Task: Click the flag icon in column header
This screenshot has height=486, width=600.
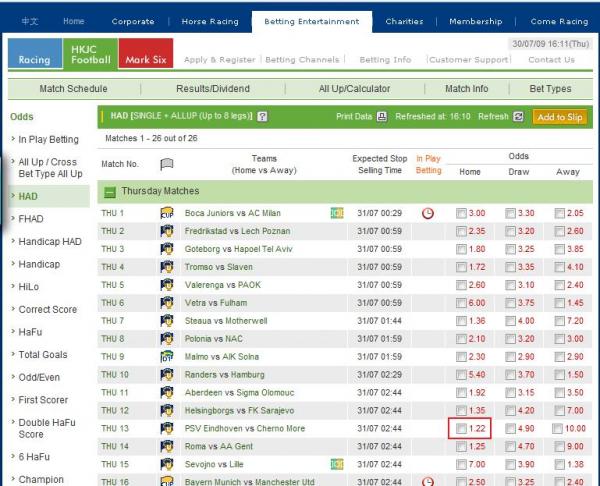Action: [x=167, y=164]
